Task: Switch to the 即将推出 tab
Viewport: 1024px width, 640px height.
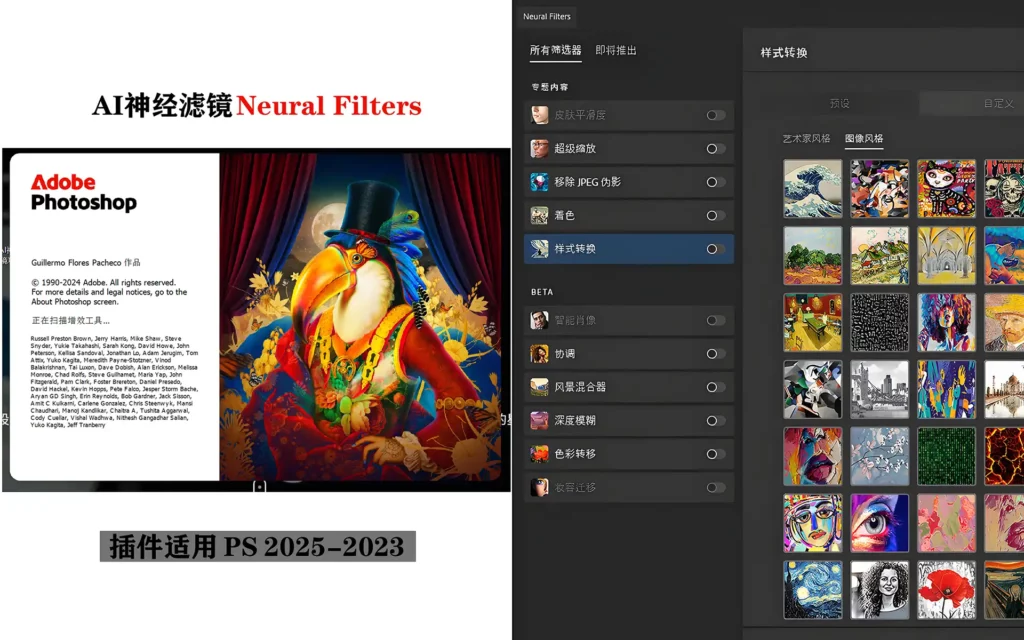Action: coord(616,50)
